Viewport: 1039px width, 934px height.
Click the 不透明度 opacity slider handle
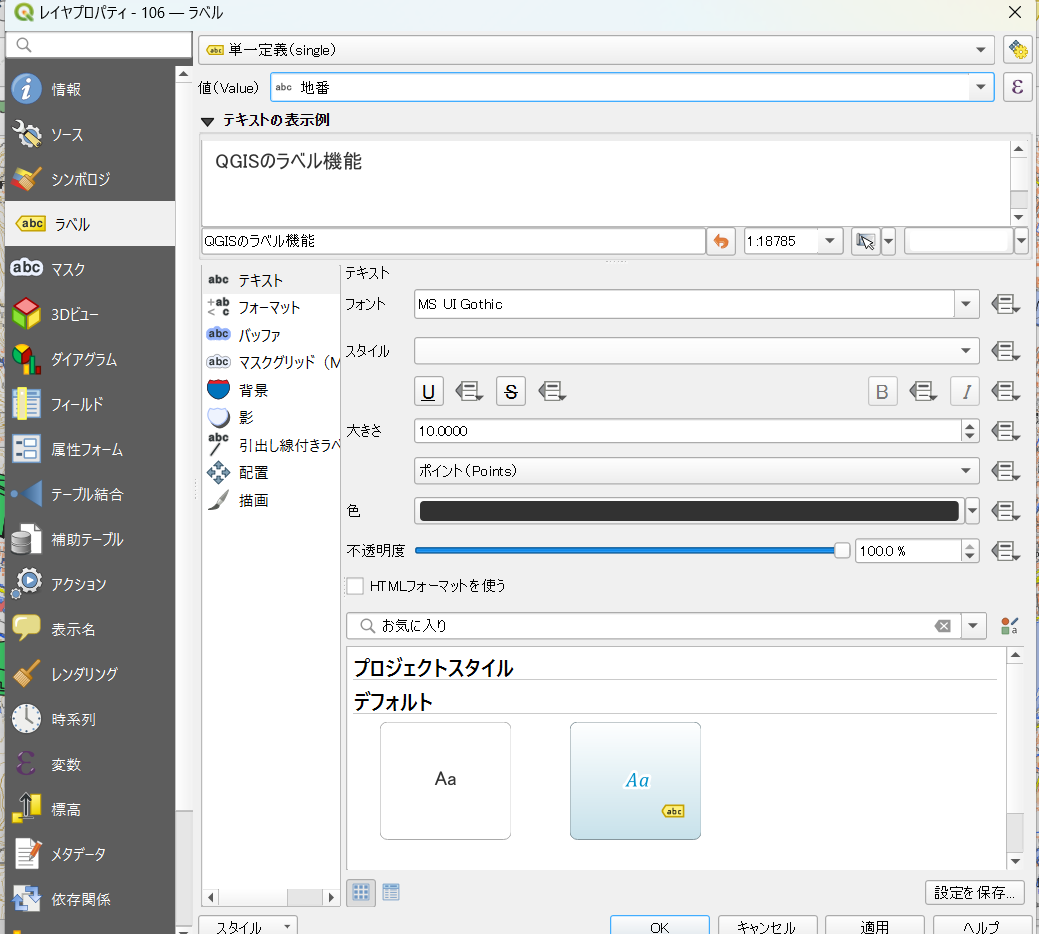click(x=842, y=550)
